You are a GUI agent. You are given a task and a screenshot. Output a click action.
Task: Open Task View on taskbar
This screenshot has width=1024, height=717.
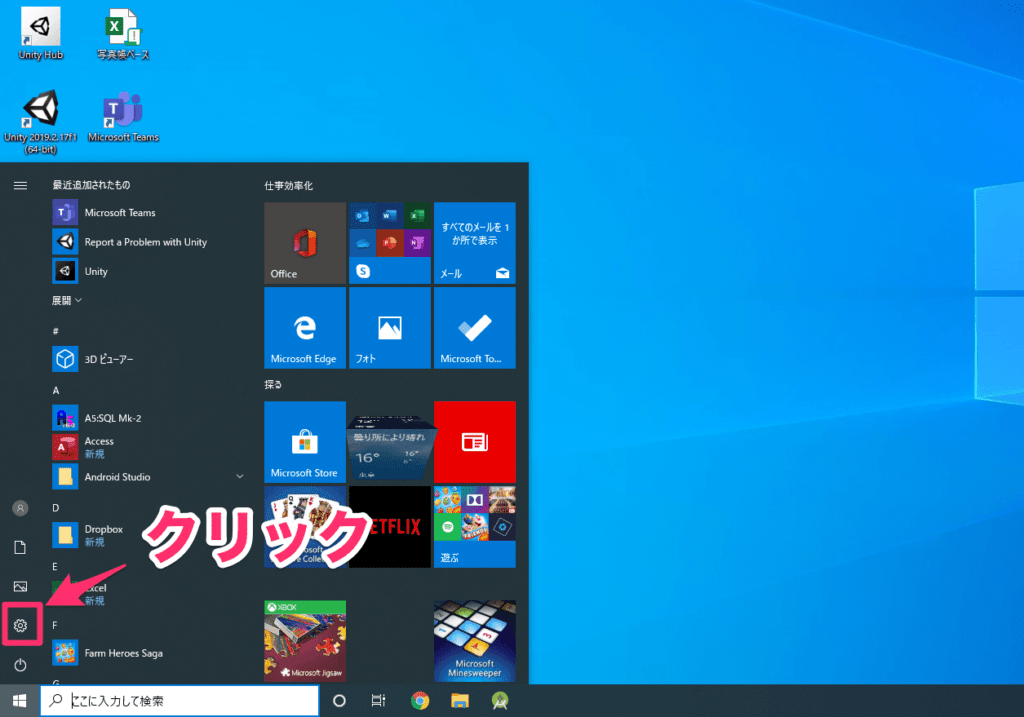coord(378,701)
